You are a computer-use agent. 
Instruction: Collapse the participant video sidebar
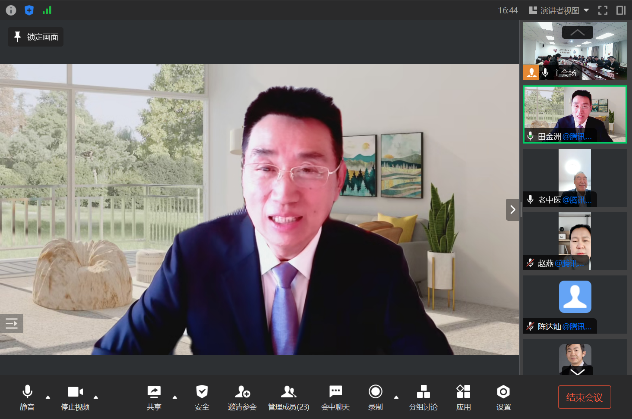click(512, 209)
